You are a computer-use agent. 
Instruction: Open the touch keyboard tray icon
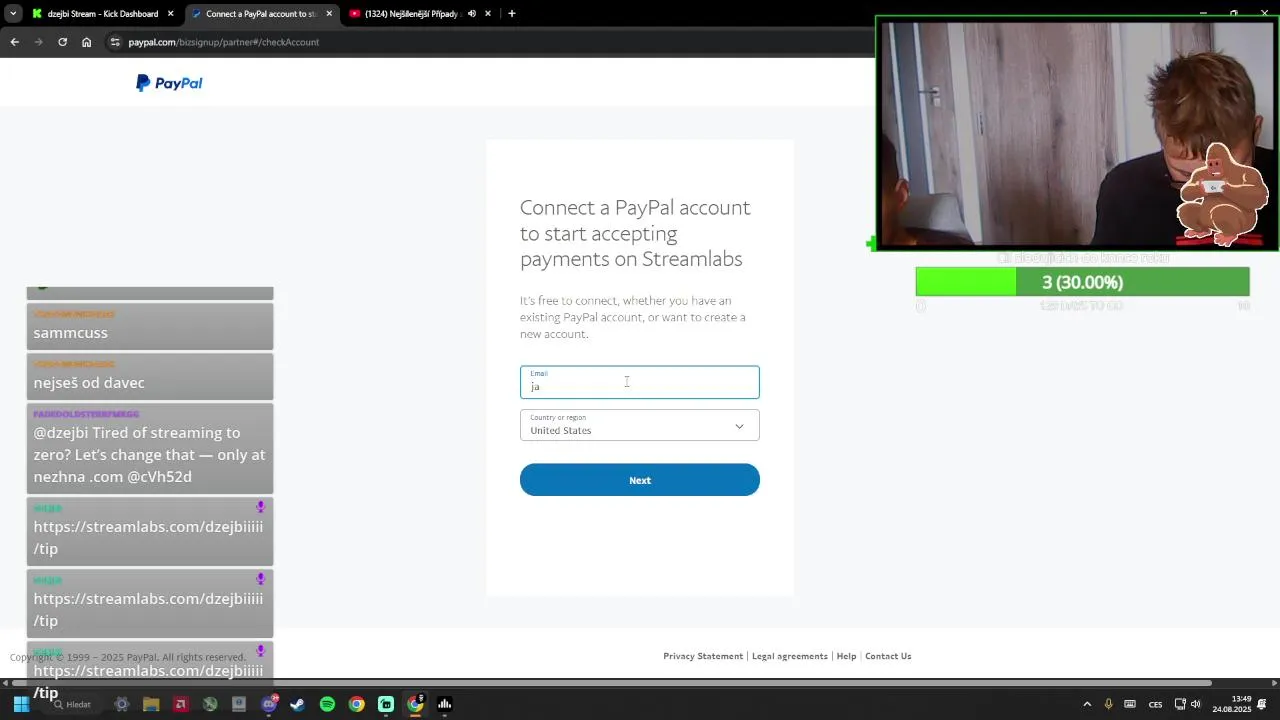click(1130, 704)
